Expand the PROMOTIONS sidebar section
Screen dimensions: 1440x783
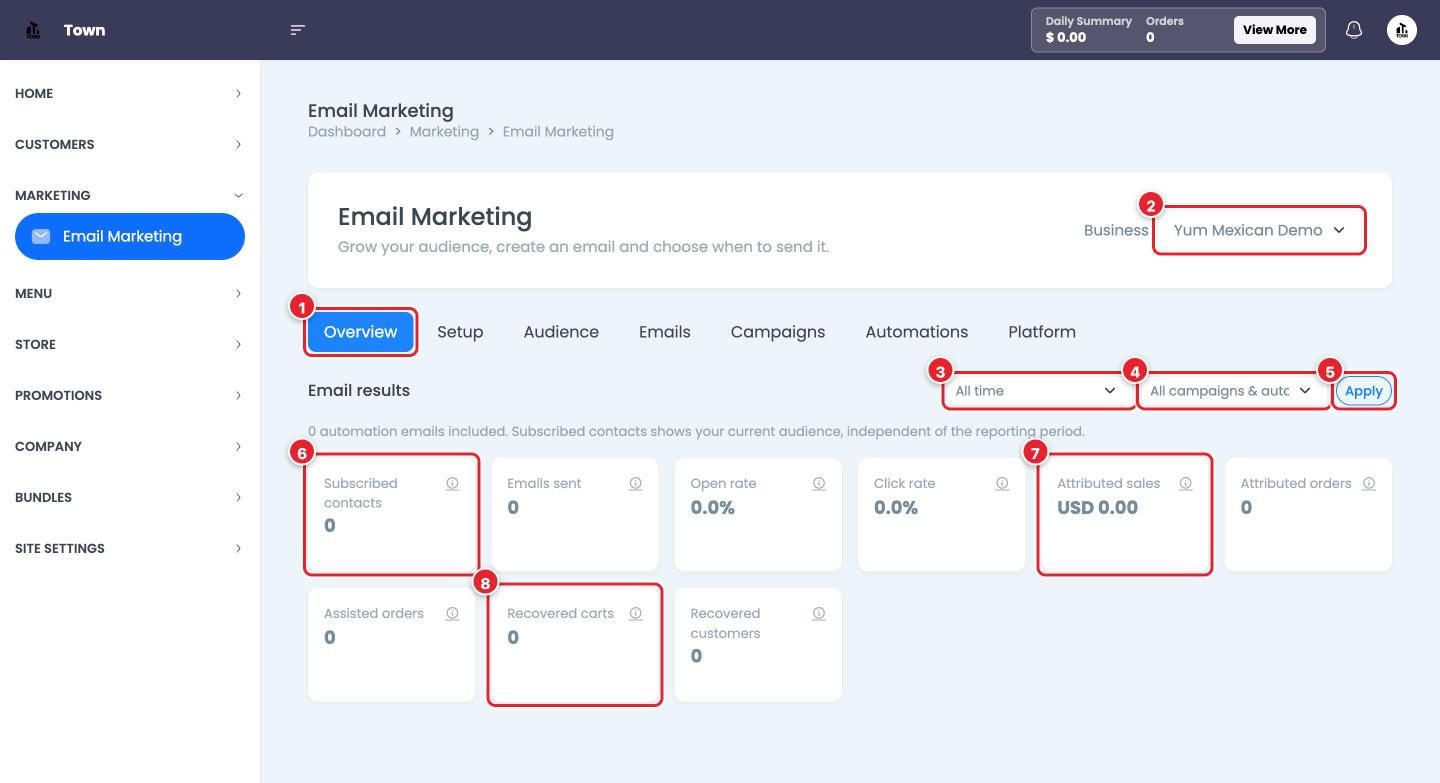(128, 395)
